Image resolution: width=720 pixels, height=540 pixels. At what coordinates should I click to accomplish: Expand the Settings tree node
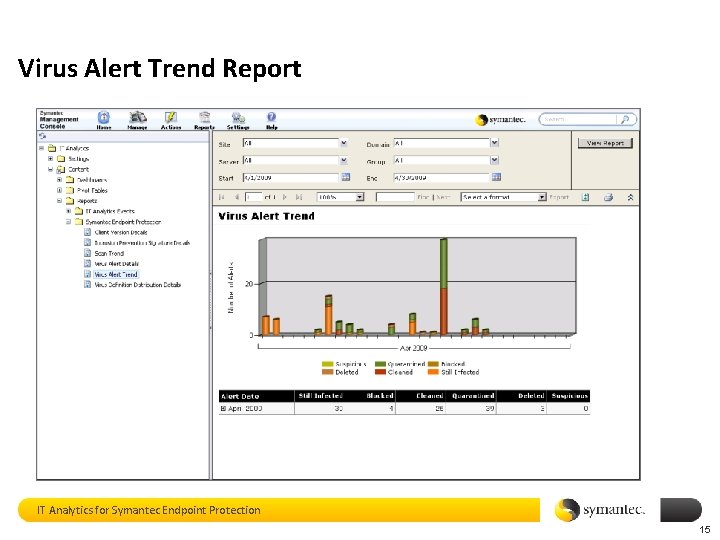(51, 159)
